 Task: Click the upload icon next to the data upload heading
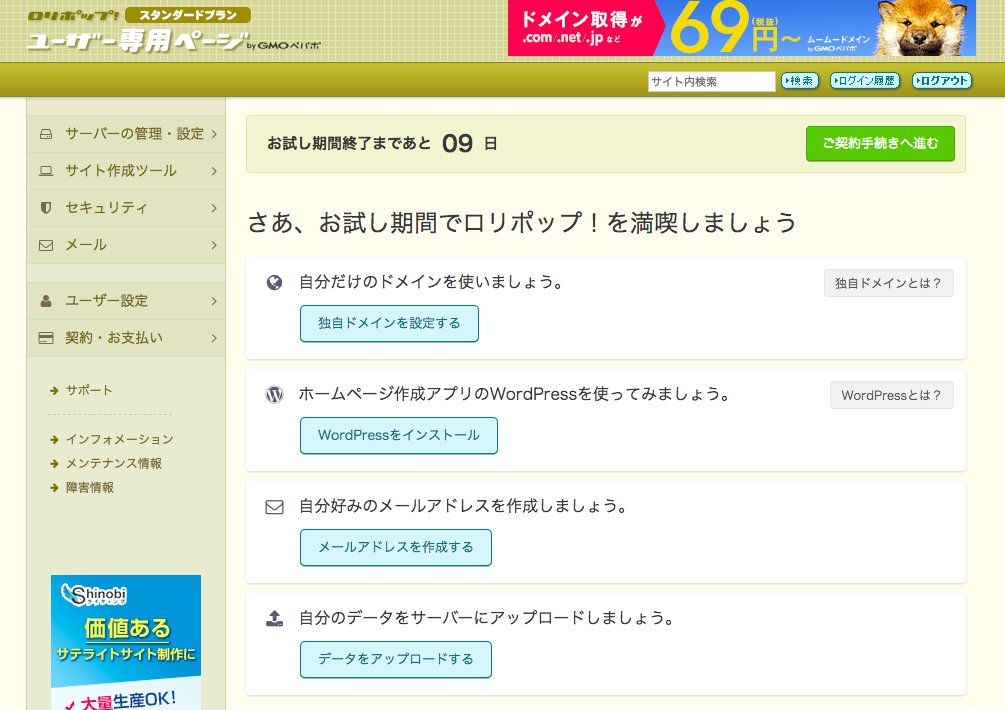(x=274, y=618)
